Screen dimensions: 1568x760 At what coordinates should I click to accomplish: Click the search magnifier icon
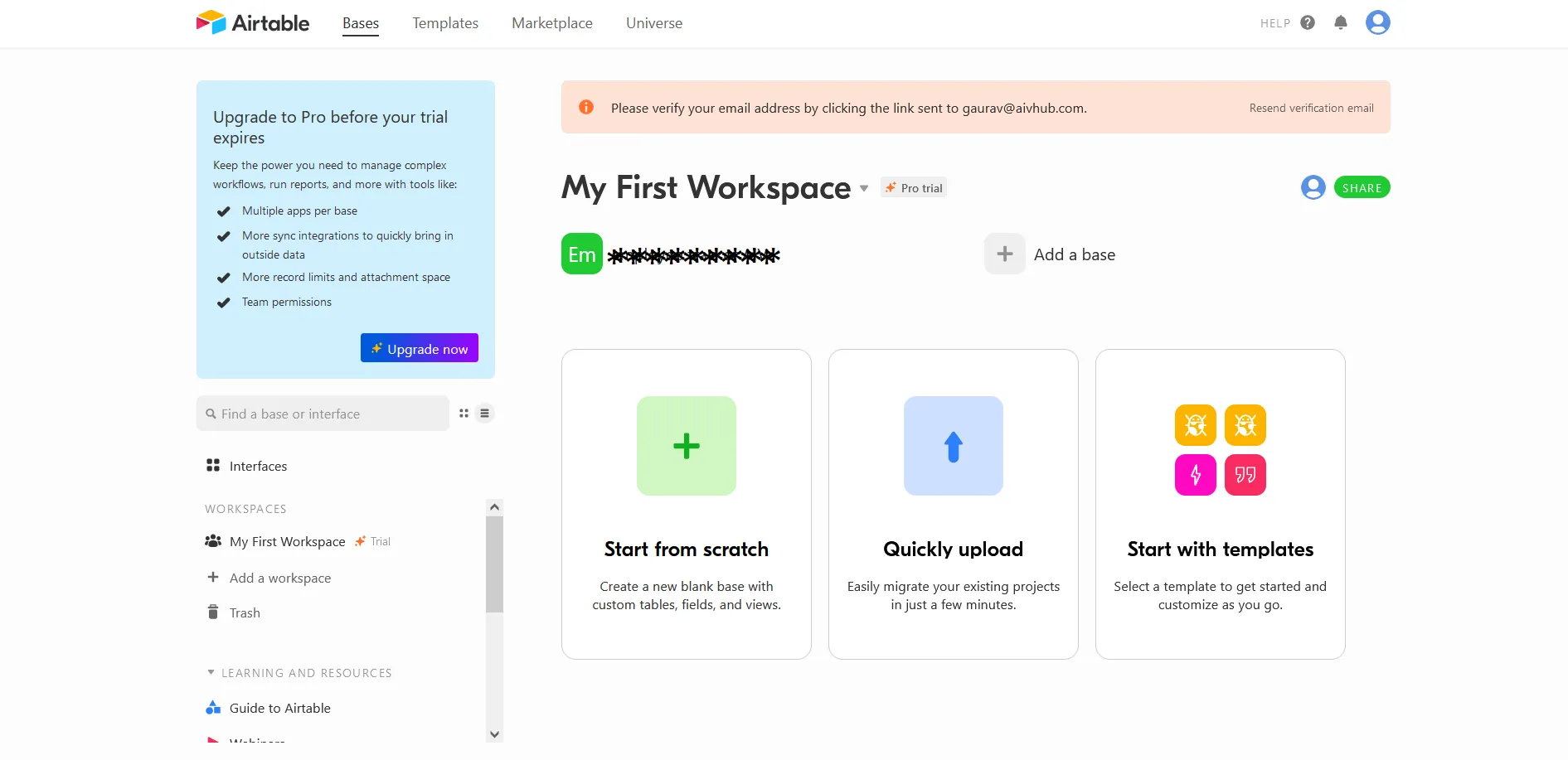click(x=211, y=414)
